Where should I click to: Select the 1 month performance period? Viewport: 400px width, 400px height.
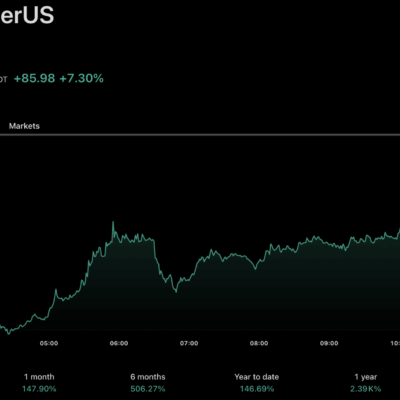[39, 377]
